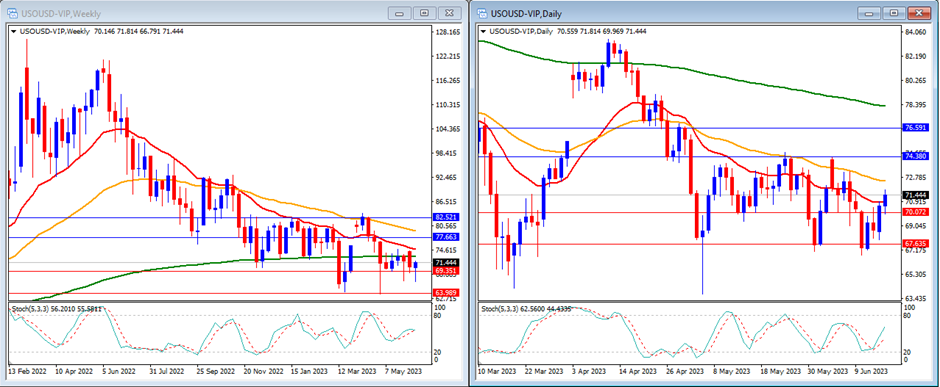The height and width of the screenshot is (387, 940).
Task: Click the blue 76.591 price level tag
Action: [915, 128]
